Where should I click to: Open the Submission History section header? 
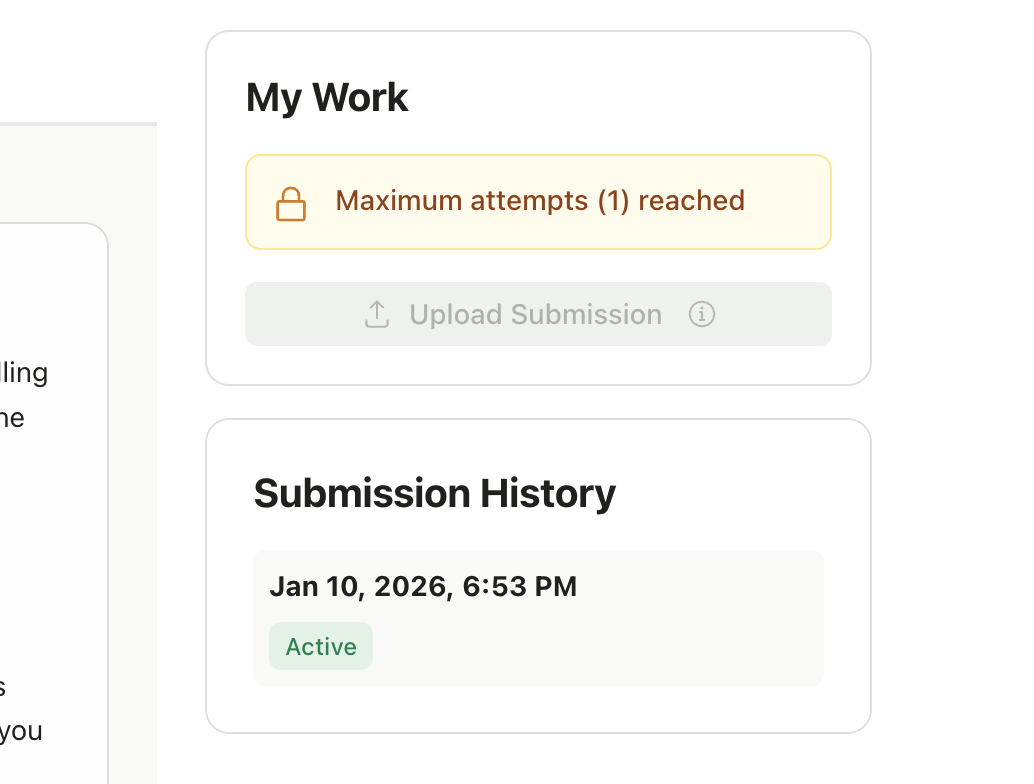pos(434,493)
